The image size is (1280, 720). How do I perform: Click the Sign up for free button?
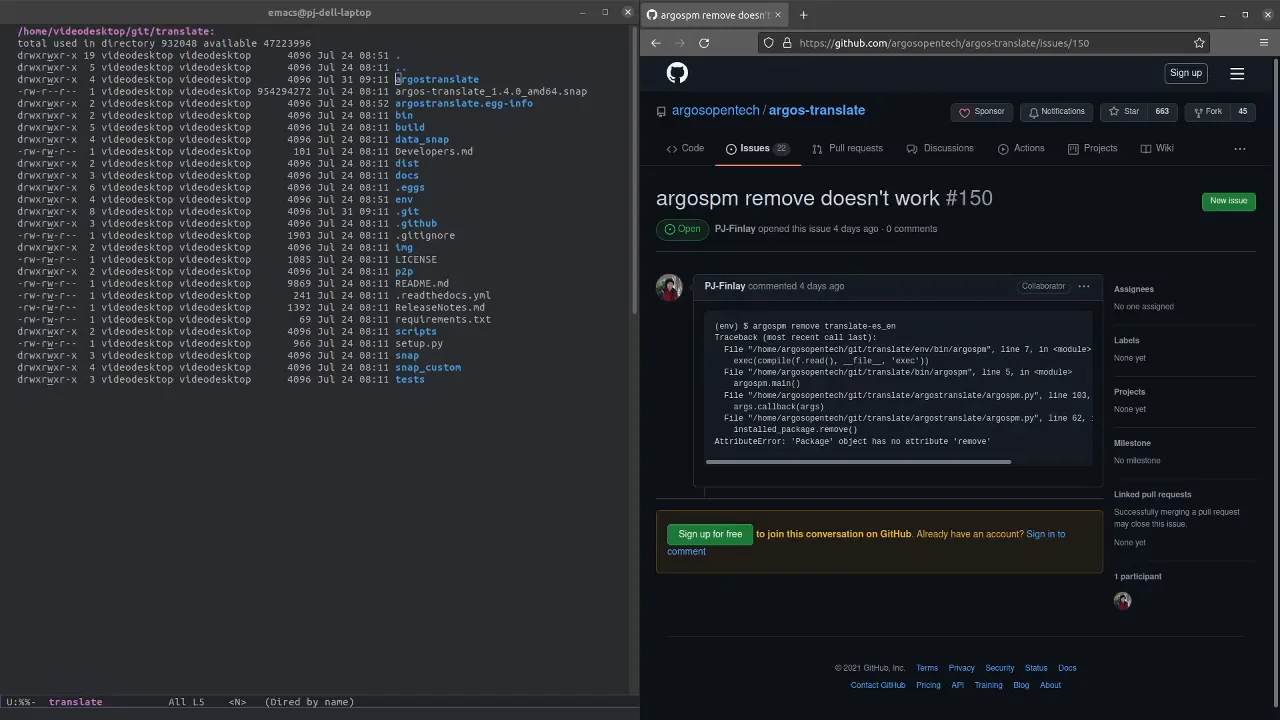pos(710,534)
